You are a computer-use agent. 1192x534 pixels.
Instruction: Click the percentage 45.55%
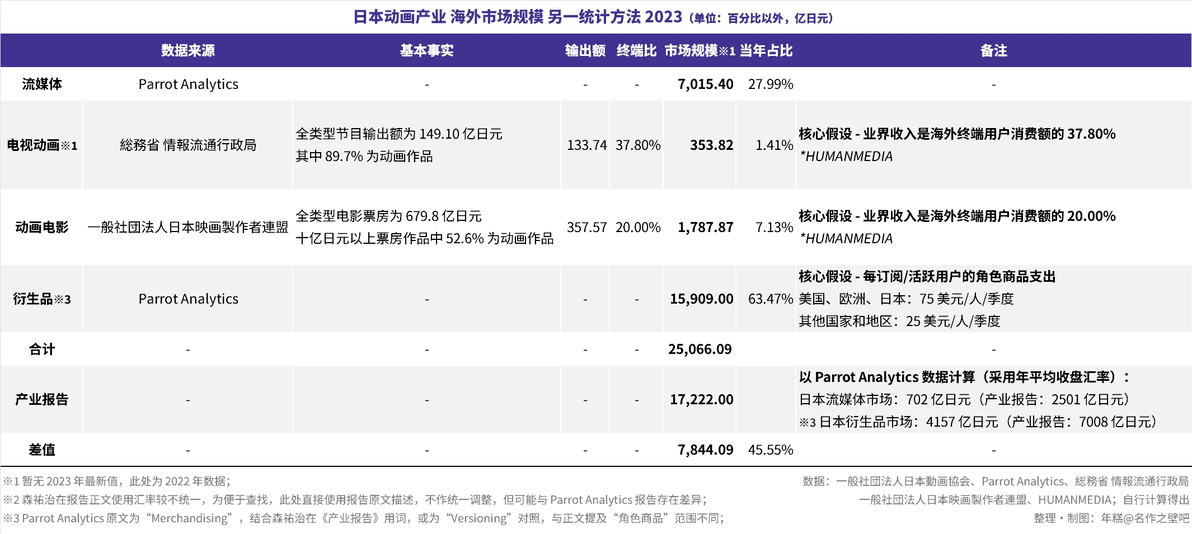pyautogui.click(x=771, y=450)
